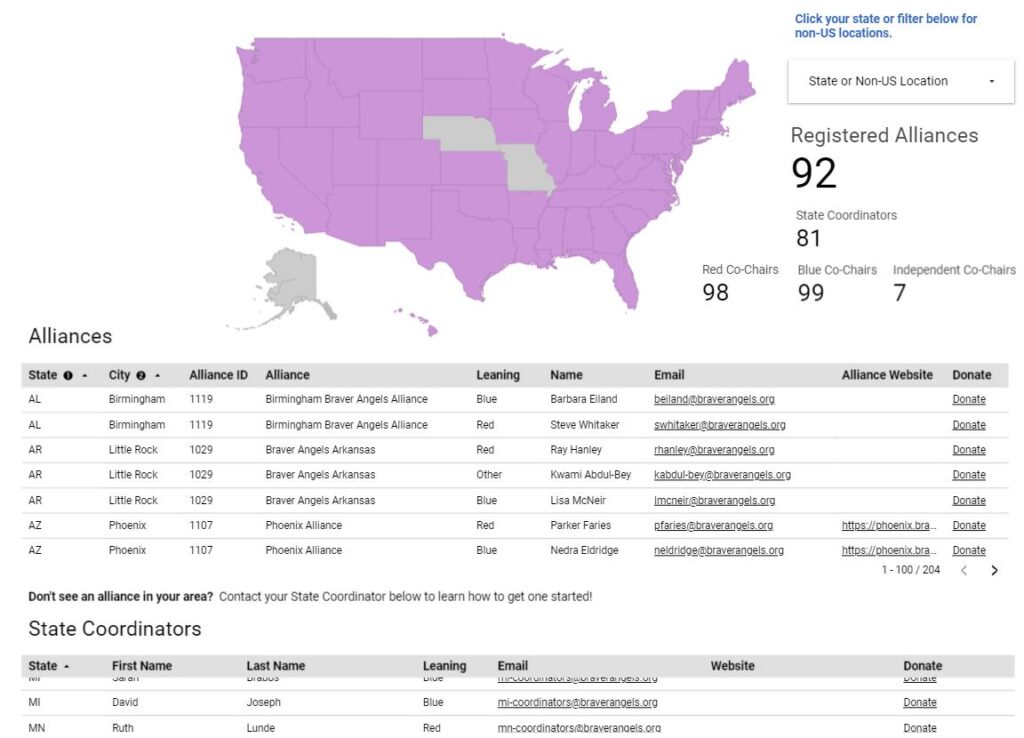Image resolution: width=1024 pixels, height=738 pixels.
Task: Click the Alliance Website column header
Action: click(x=887, y=375)
